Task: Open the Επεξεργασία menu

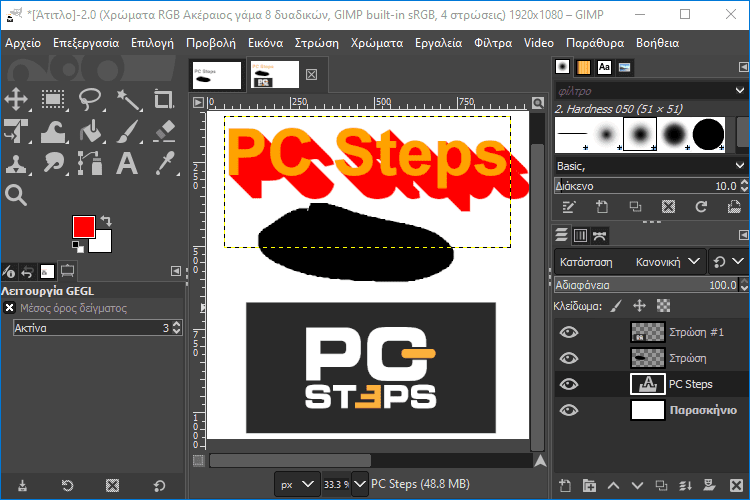Action: pos(86,43)
